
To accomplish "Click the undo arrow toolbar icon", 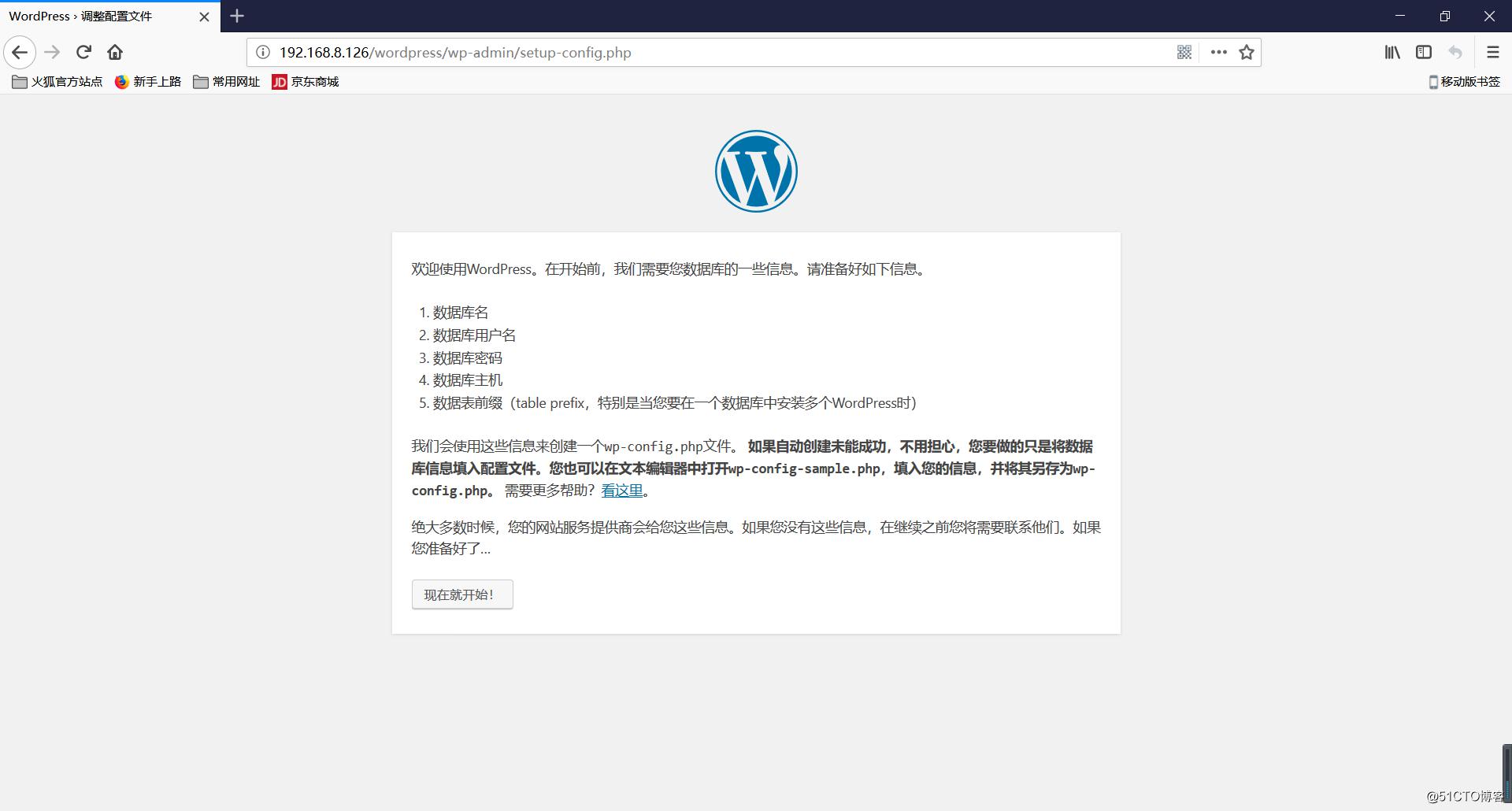I will tap(1455, 53).
